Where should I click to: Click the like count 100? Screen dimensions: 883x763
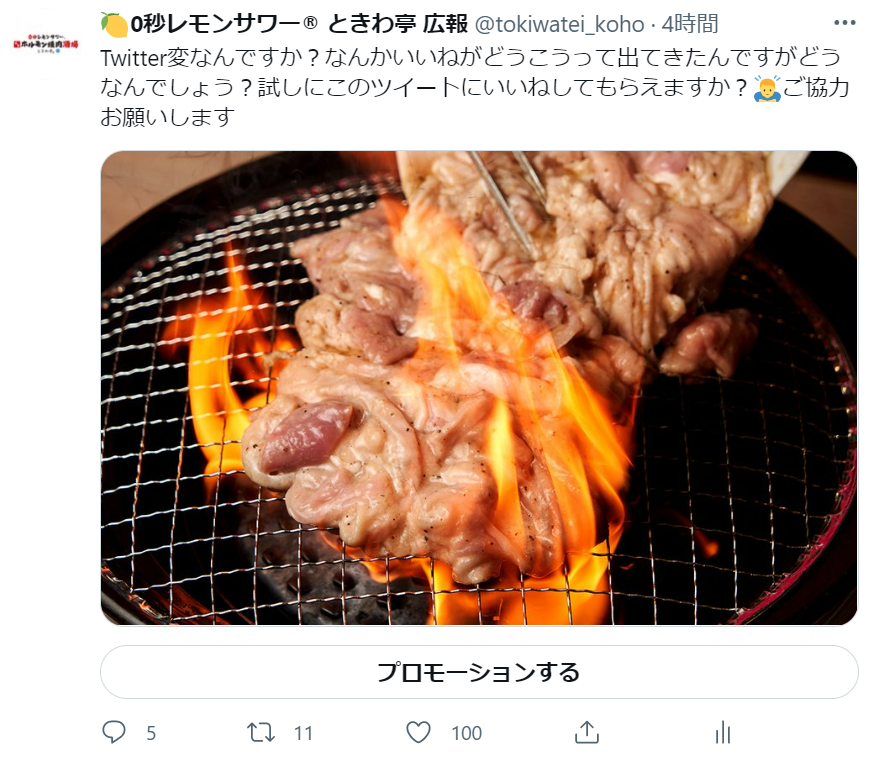(466, 733)
